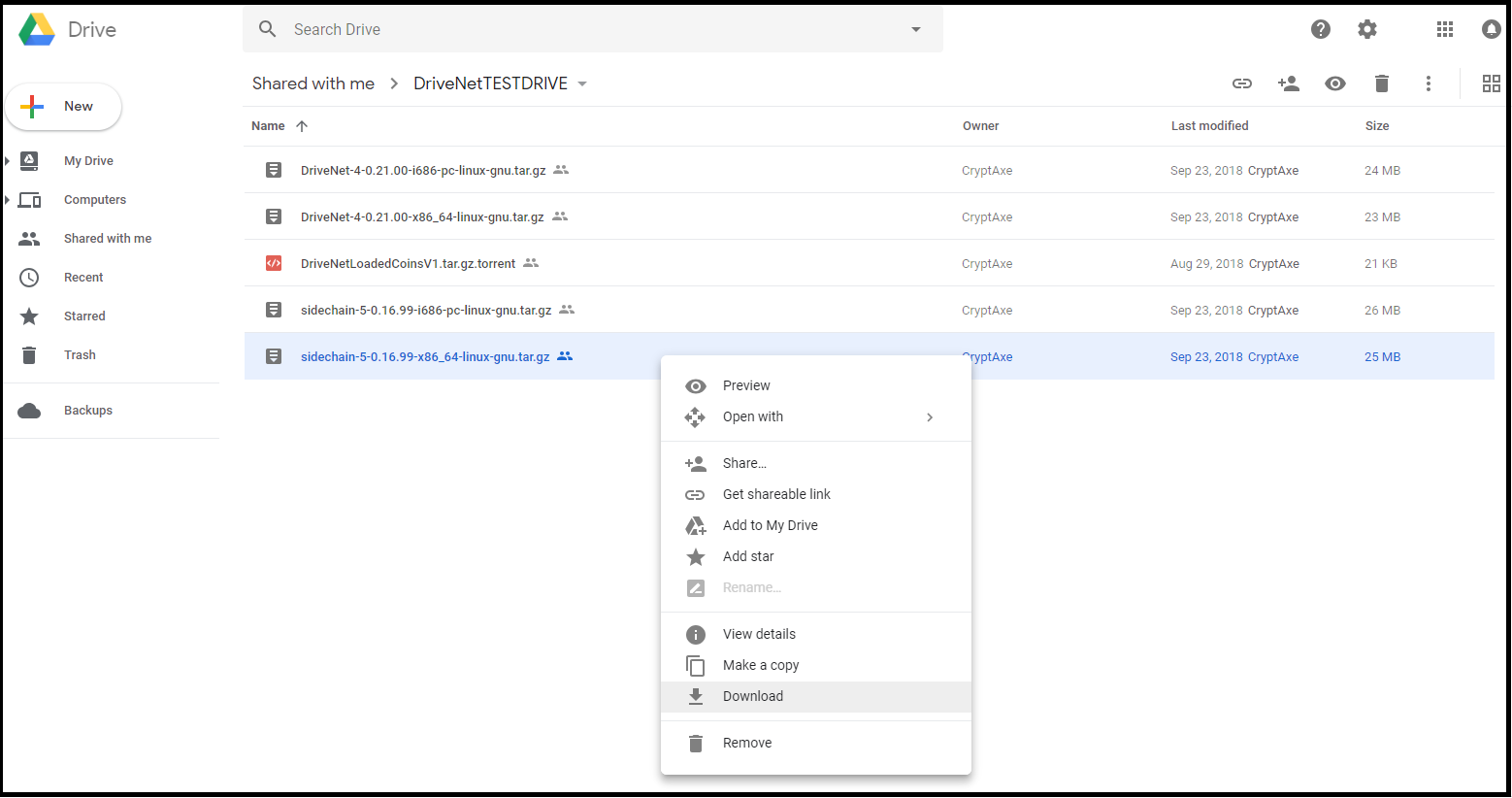
Task: Click the Open with submenu chevron
Action: tap(930, 417)
